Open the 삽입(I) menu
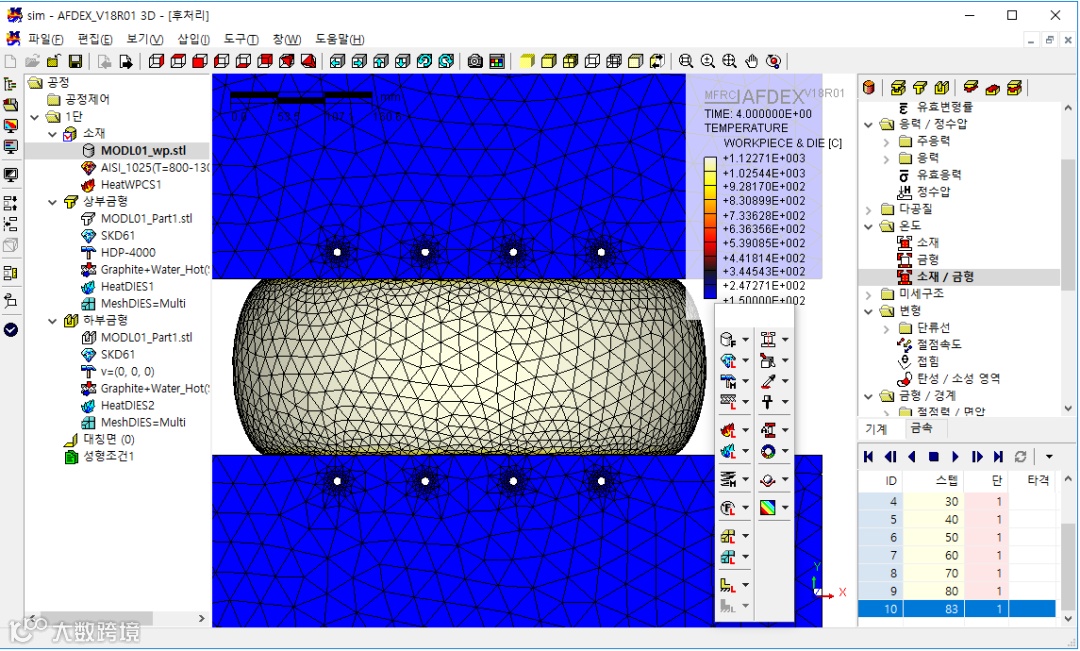 click(194, 39)
